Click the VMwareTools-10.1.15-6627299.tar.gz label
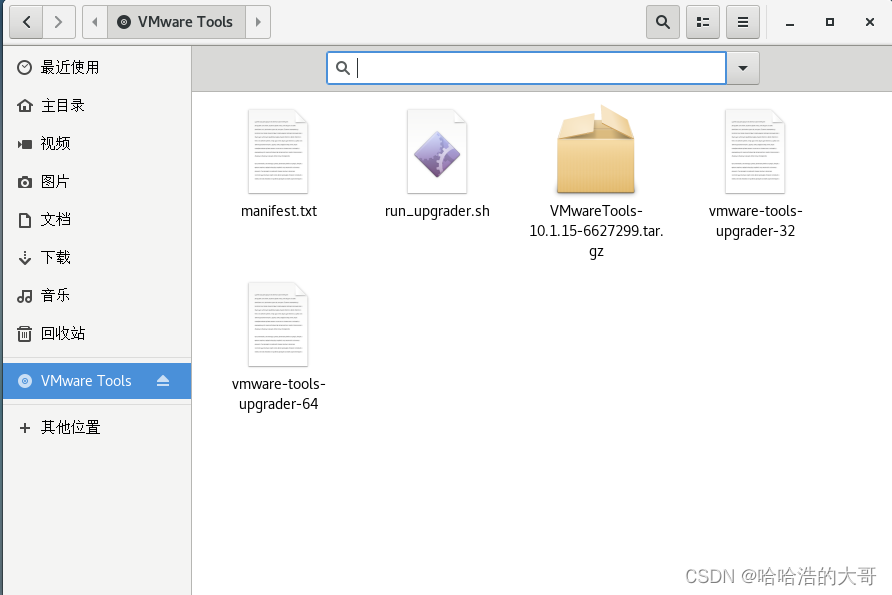 [596, 231]
